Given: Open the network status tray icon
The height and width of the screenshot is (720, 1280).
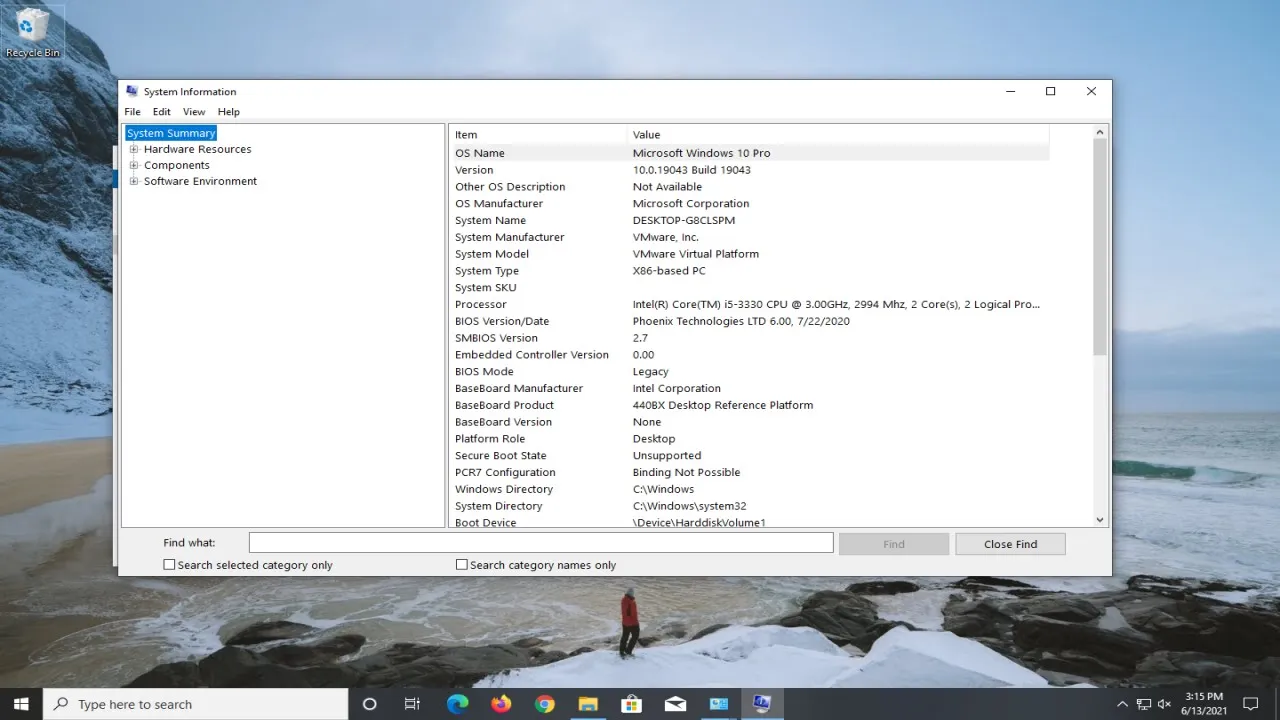Looking at the screenshot, I should coord(1144,704).
